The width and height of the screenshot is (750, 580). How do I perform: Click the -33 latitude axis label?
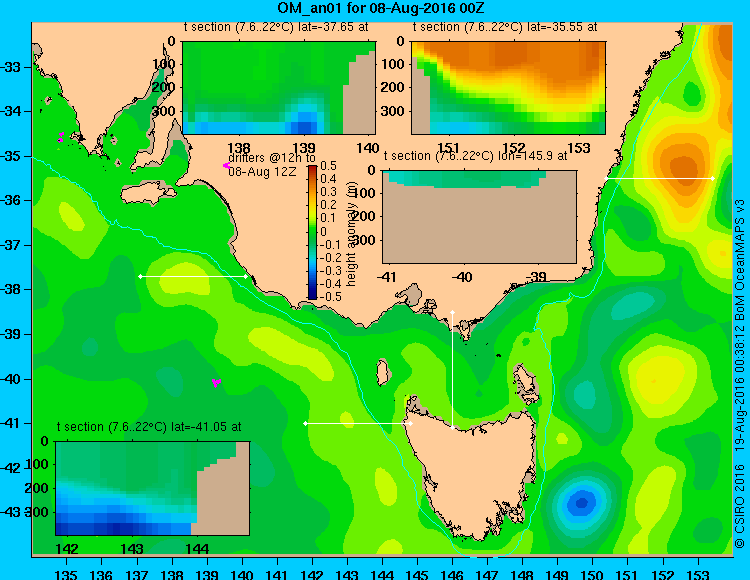pyautogui.click(x=11, y=67)
